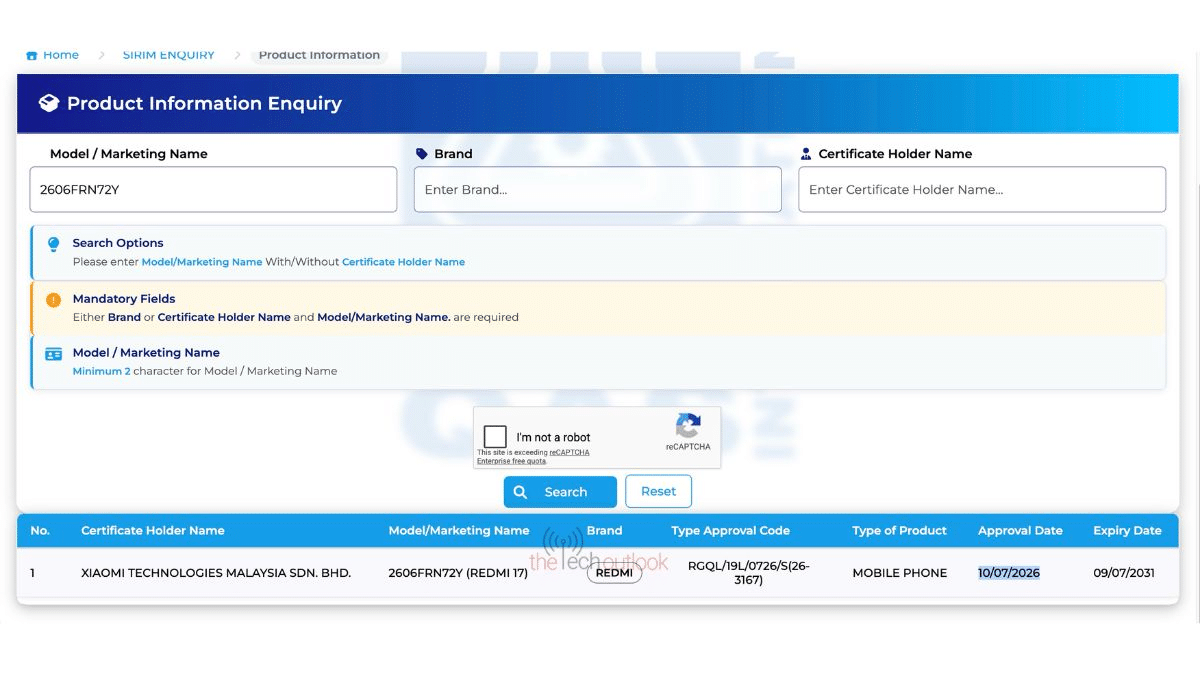
Task: Open the reCAPTCHA Enterprise free quota link
Action: point(533,456)
